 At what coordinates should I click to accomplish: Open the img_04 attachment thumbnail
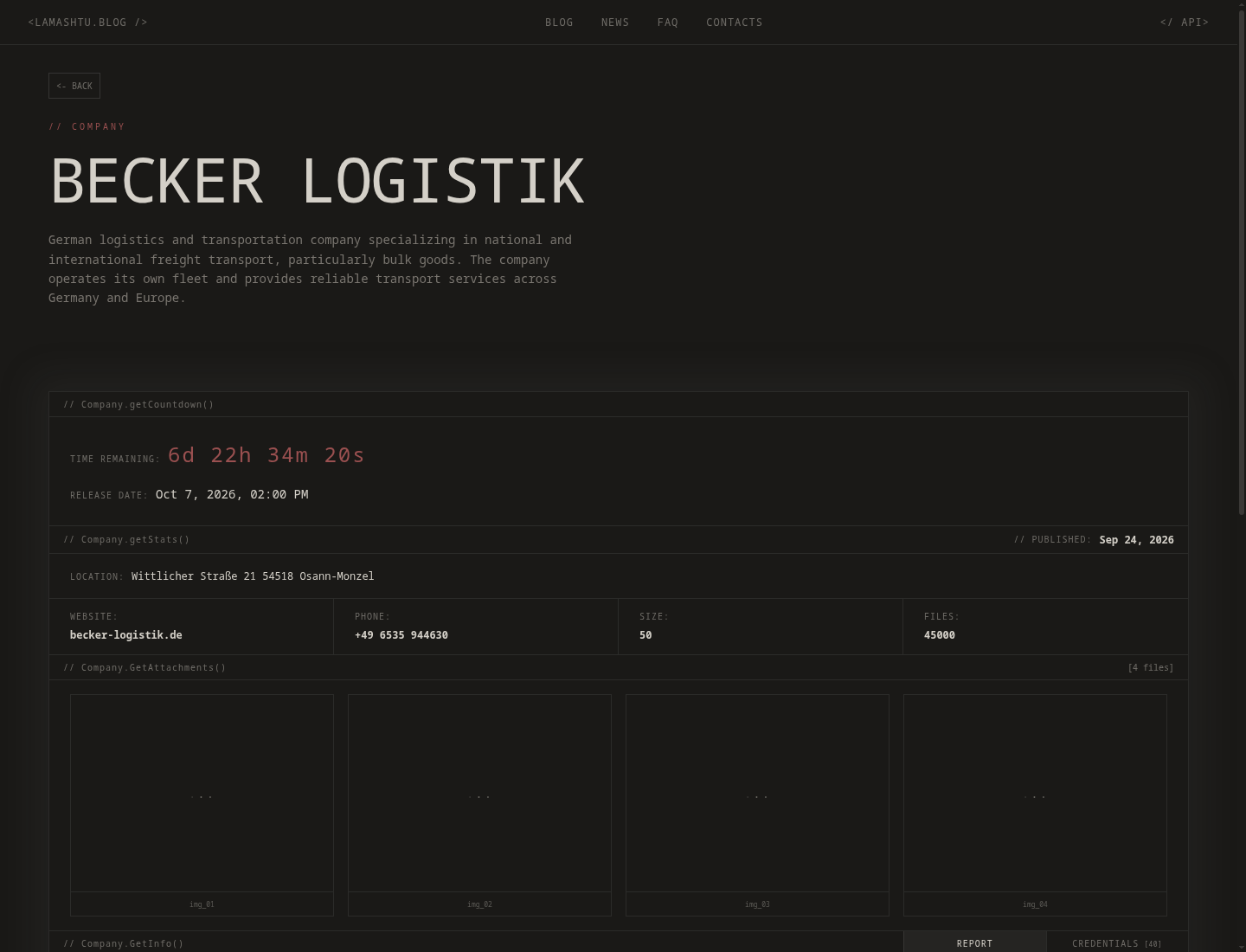coord(1035,805)
